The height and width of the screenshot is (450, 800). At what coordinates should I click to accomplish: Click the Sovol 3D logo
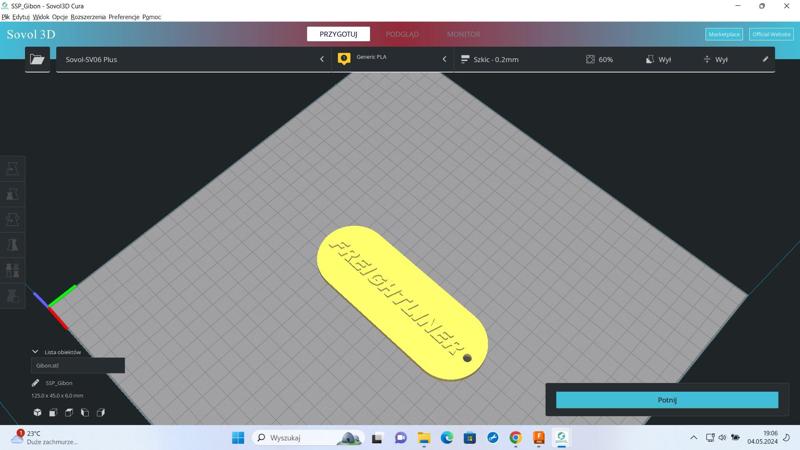[31, 34]
